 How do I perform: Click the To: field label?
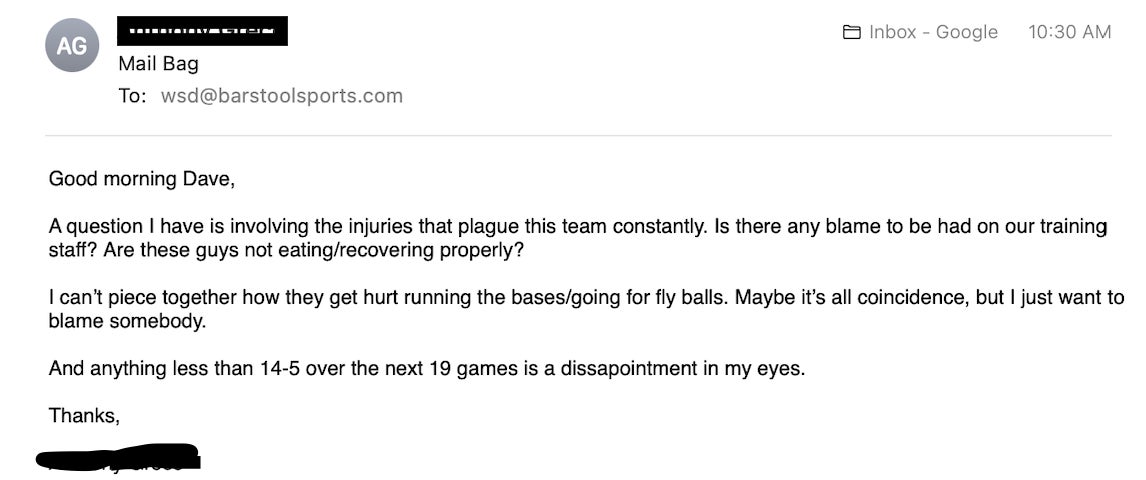(x=132, y=96)
